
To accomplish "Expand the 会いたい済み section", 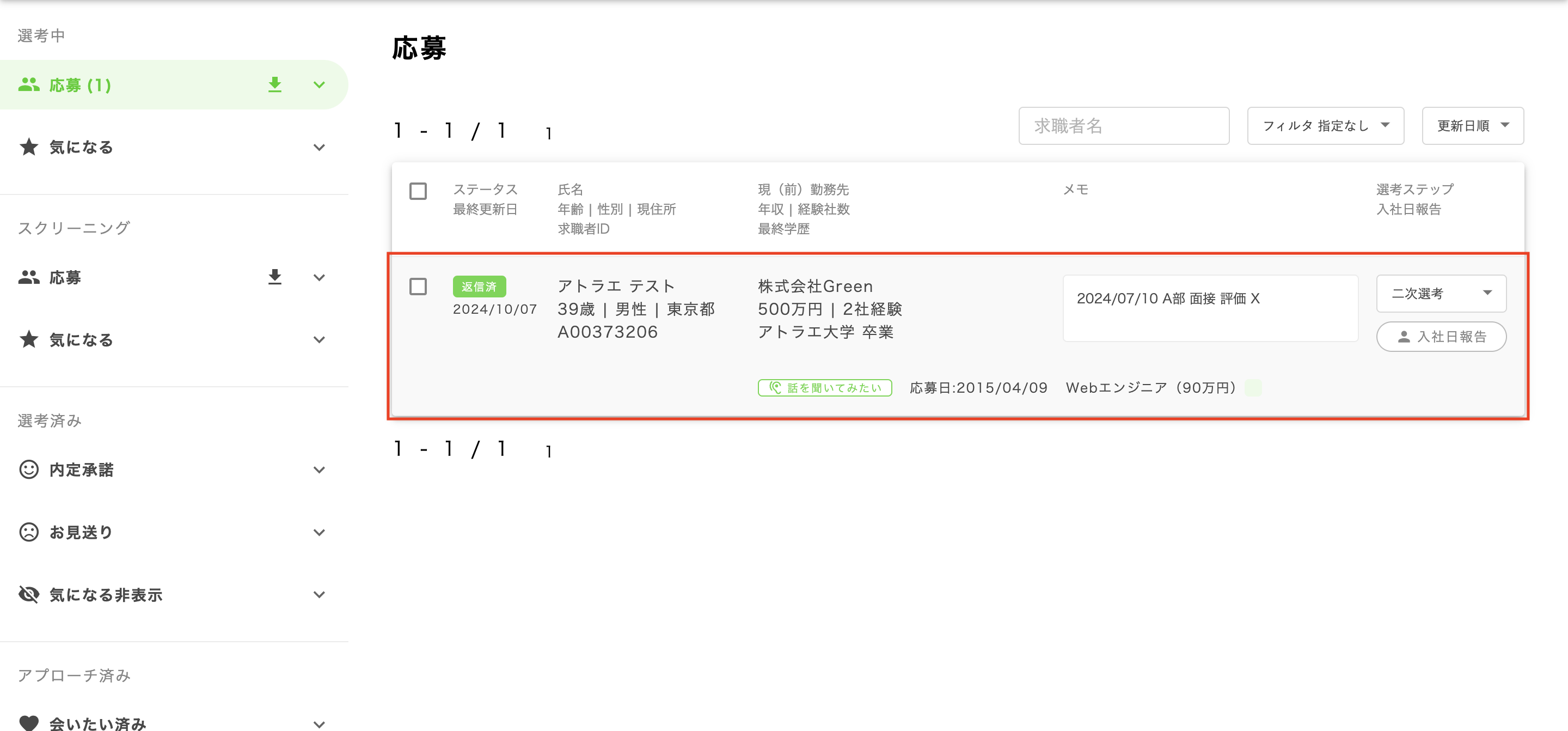I will click(x=319, y=724).
